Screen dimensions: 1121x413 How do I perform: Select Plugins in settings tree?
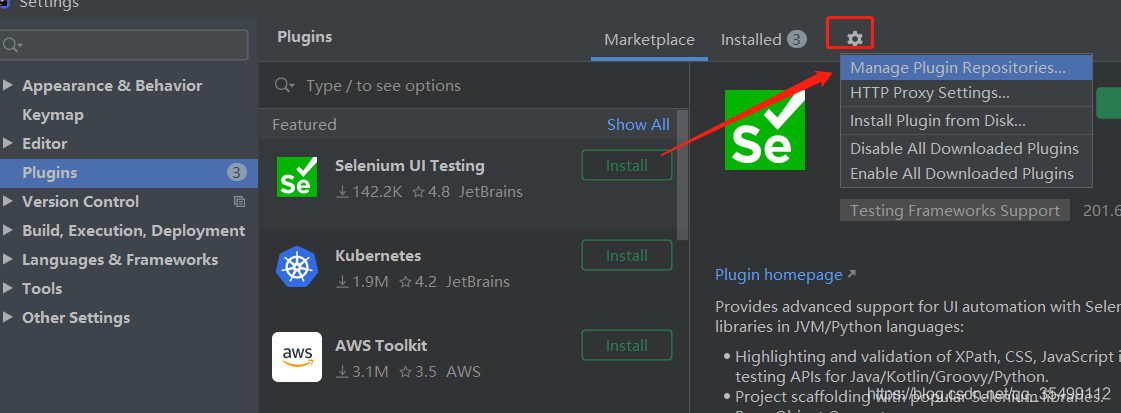(x=129, y=173)
